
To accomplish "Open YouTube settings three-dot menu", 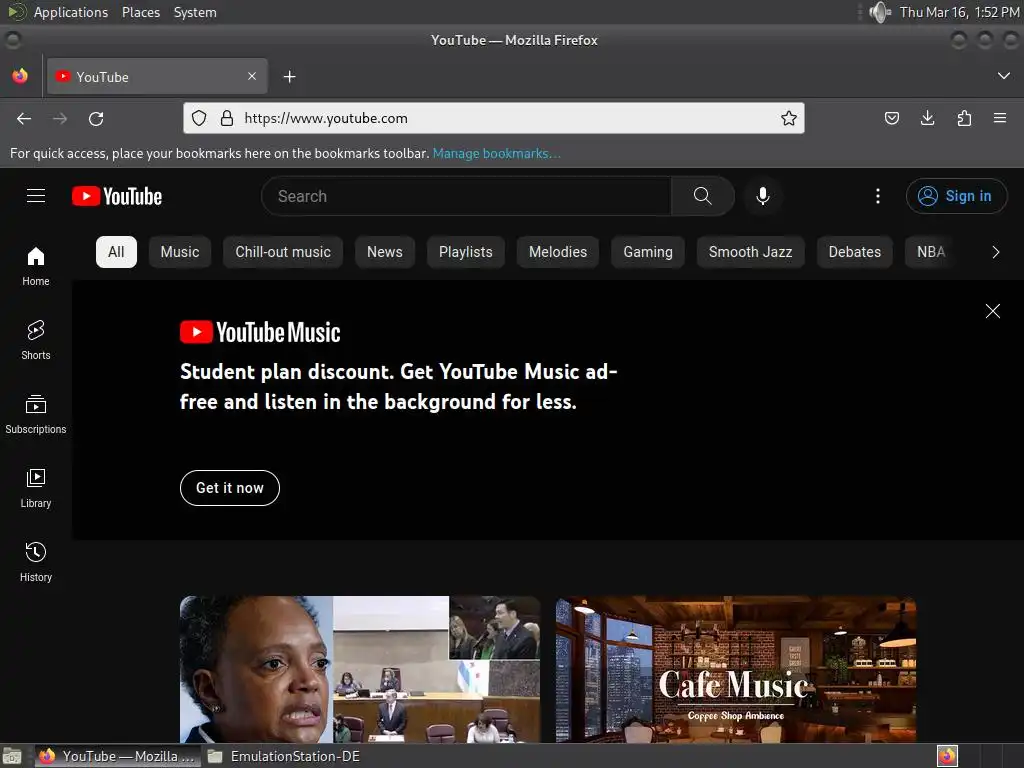I will [x=878, y=196].
